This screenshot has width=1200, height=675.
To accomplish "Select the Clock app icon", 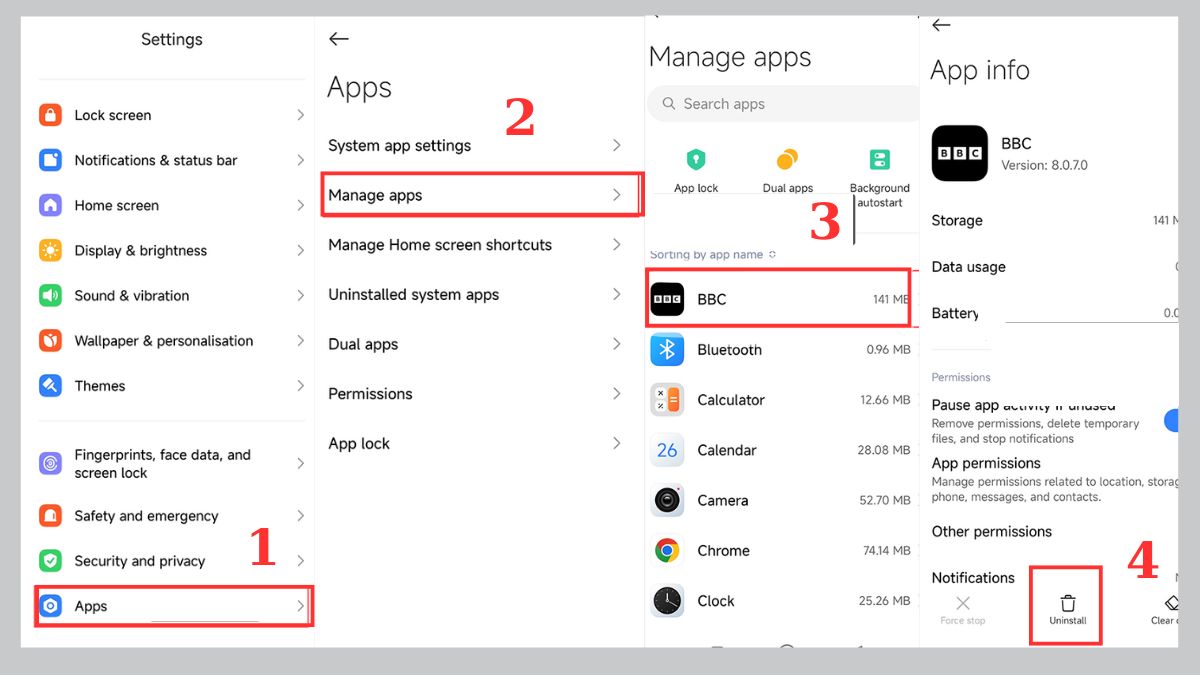I will pos(667,600).
